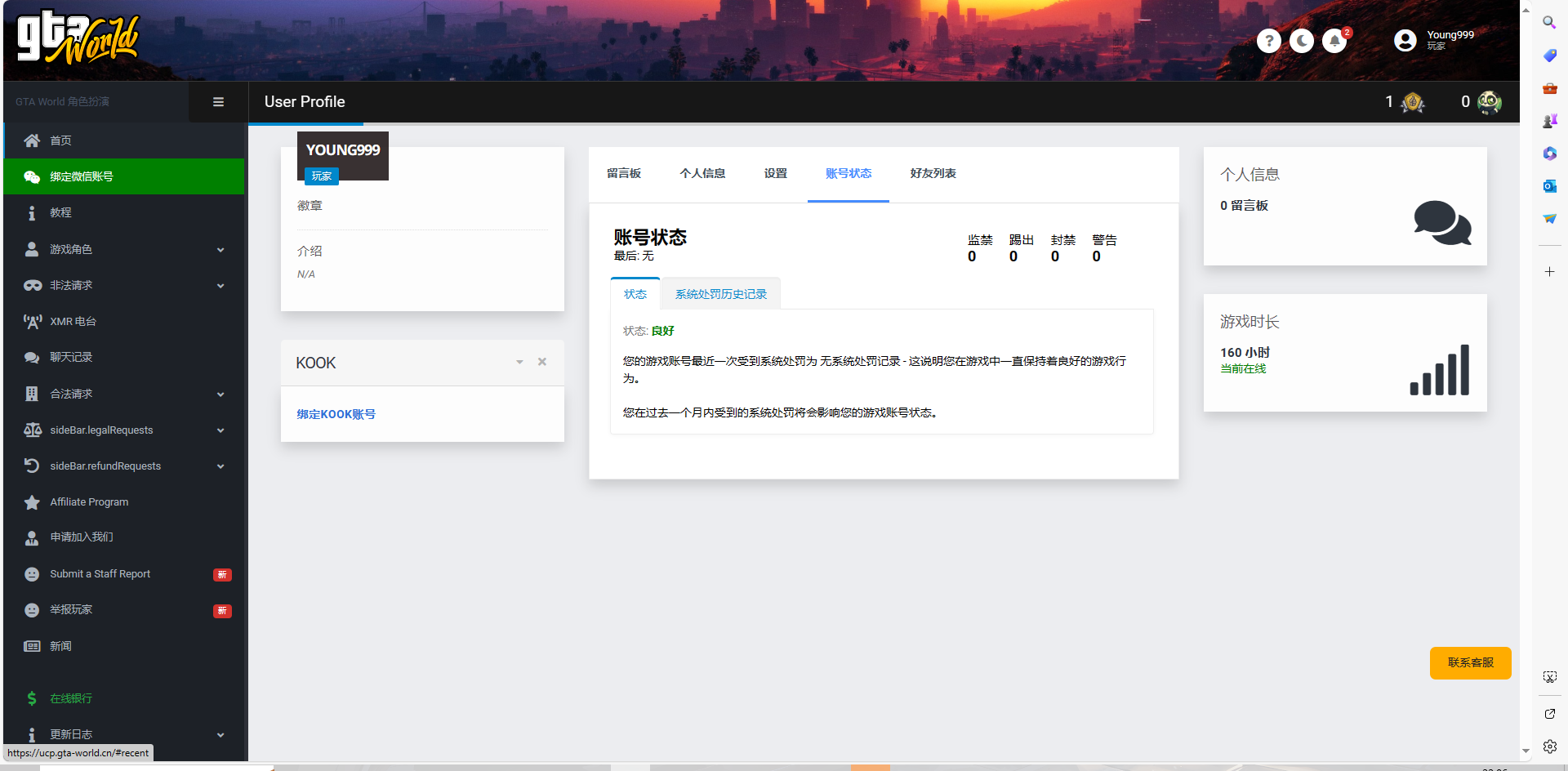Switch to the 个人信息 tab

point(702,173)
